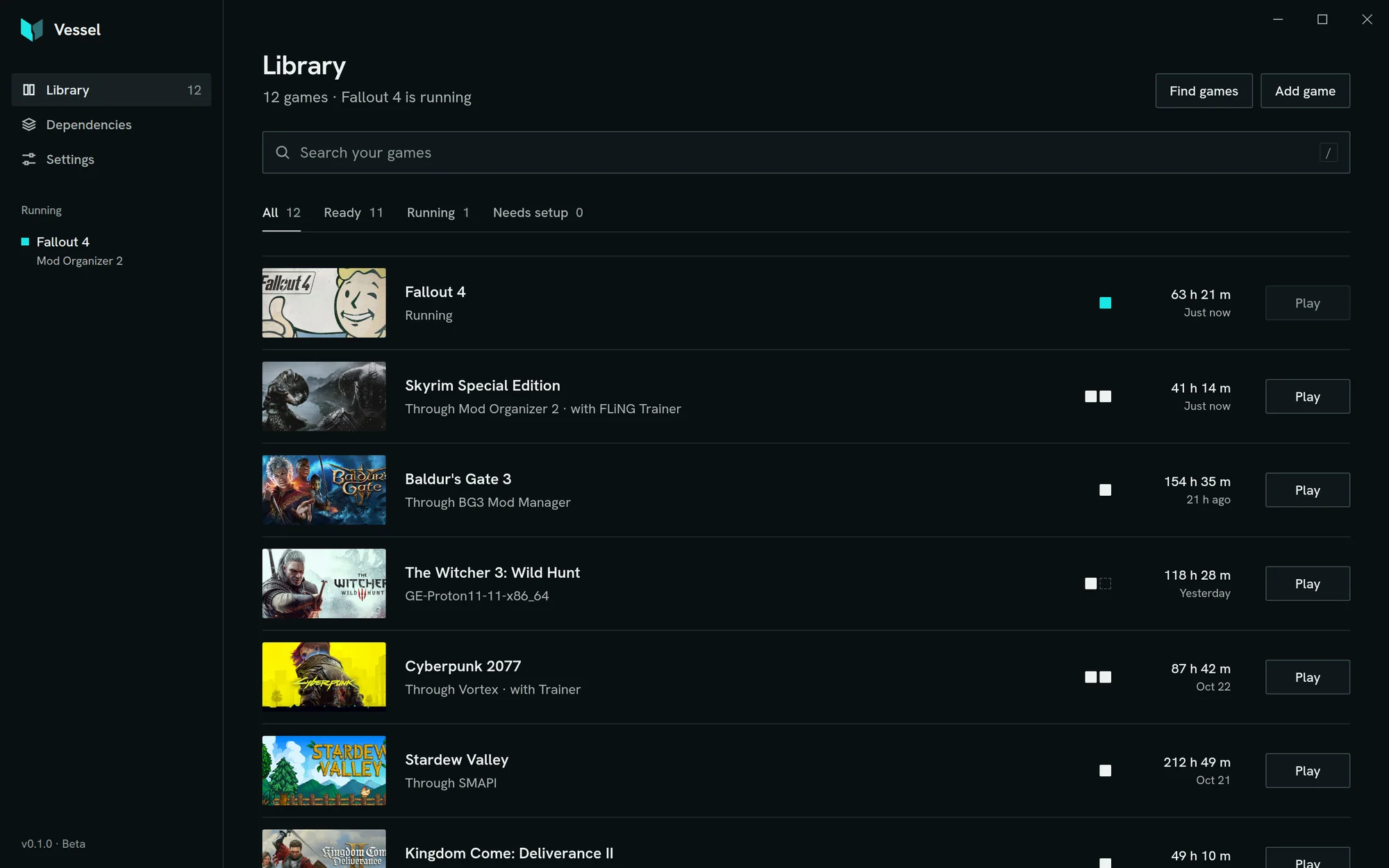Click the Witcher 3 status squares

tap(1098, 583)
